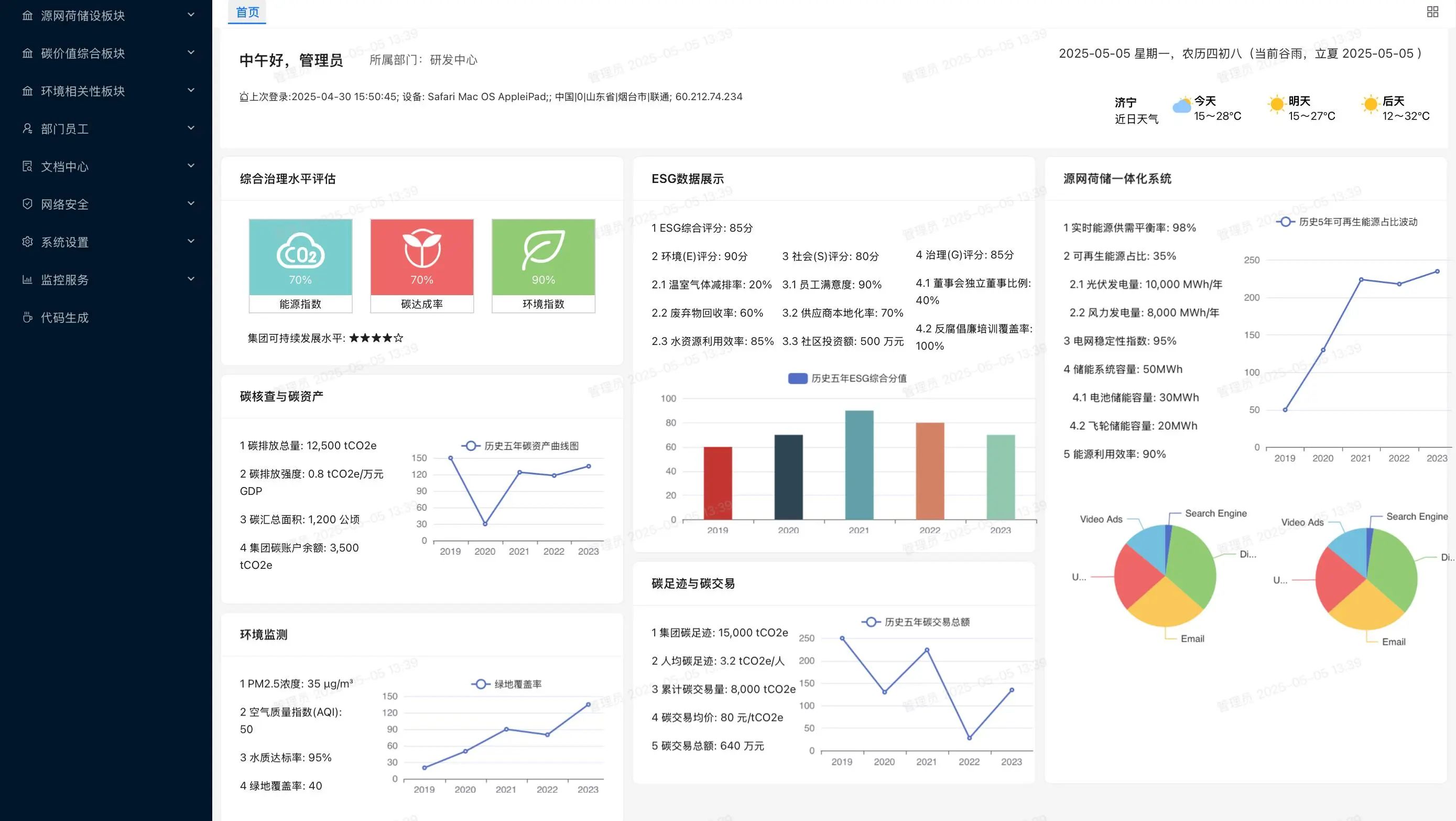Screen dimensions: 1456x821
Task: Click the 系统设置 gear icon
Action: coord(27,242)
